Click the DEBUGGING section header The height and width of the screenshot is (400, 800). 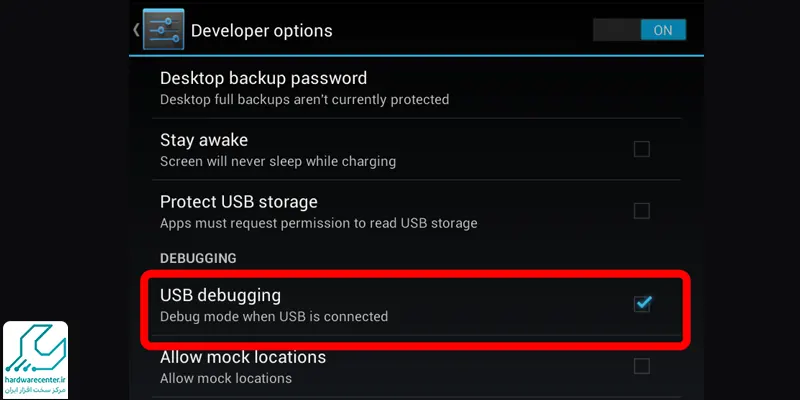pyautogui.click(x=198, y=258)
